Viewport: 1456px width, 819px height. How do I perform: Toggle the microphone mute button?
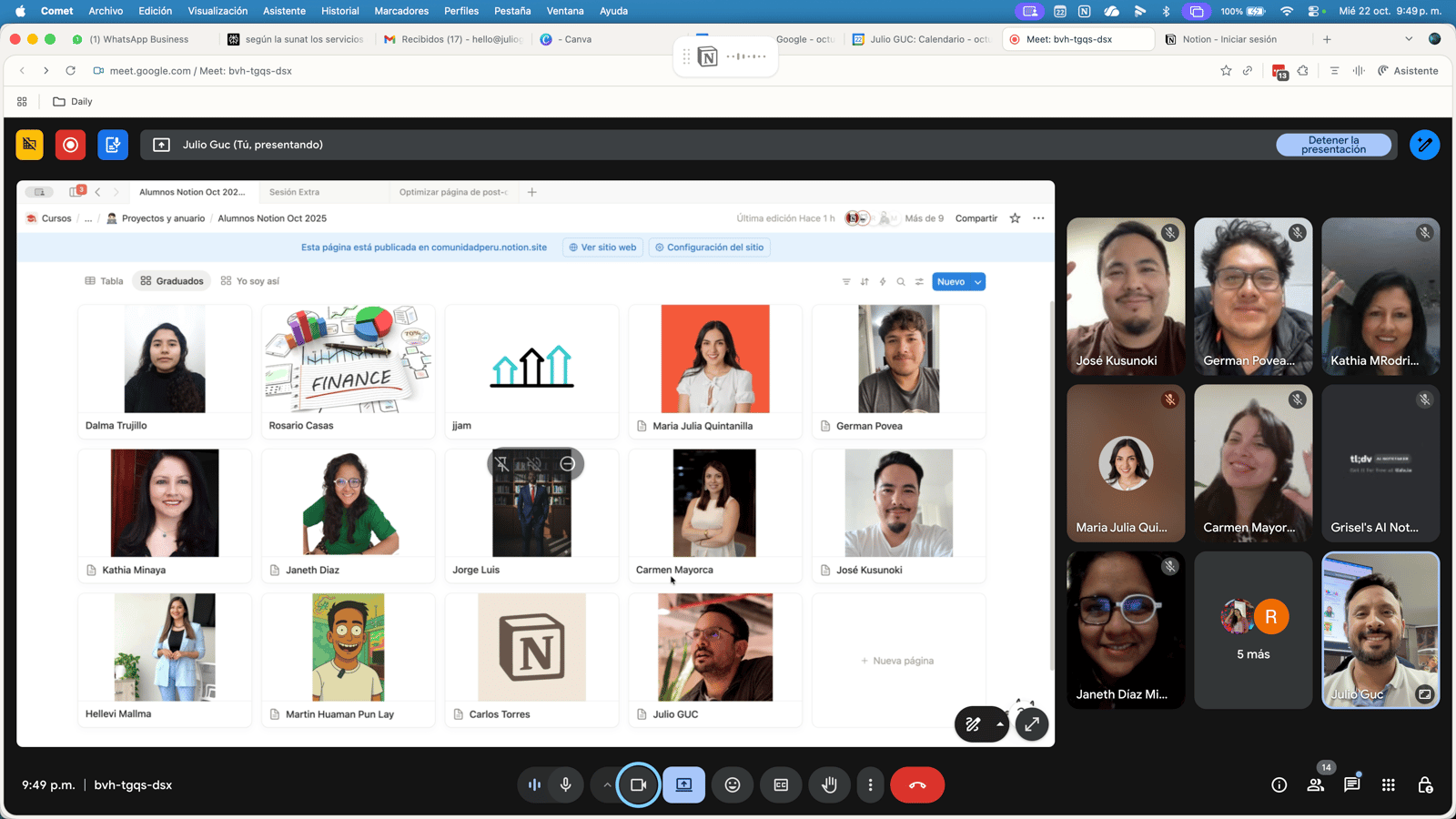(x=566, y=784)
